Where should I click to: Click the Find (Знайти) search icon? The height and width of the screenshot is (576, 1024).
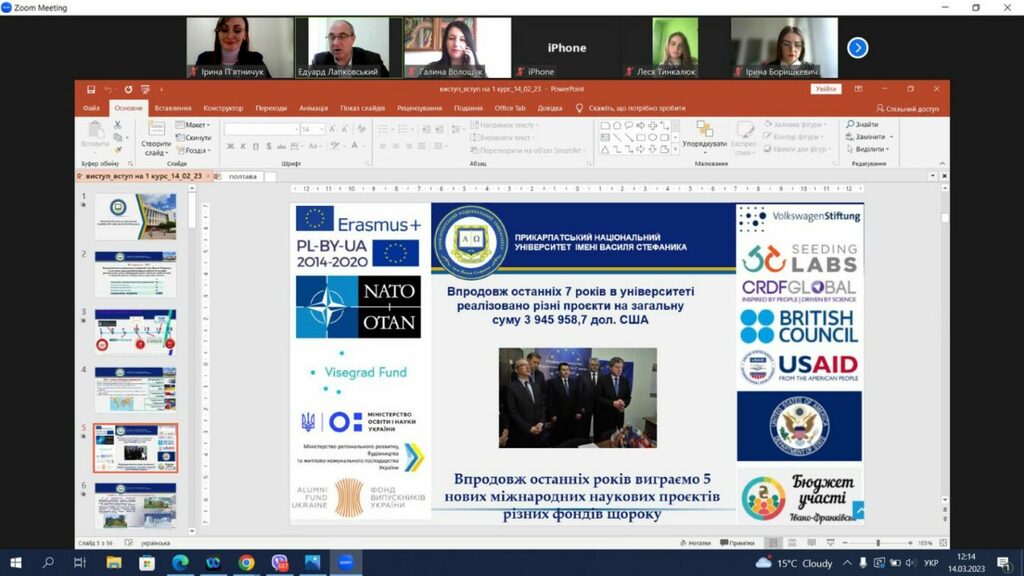[x=849, y=125]
